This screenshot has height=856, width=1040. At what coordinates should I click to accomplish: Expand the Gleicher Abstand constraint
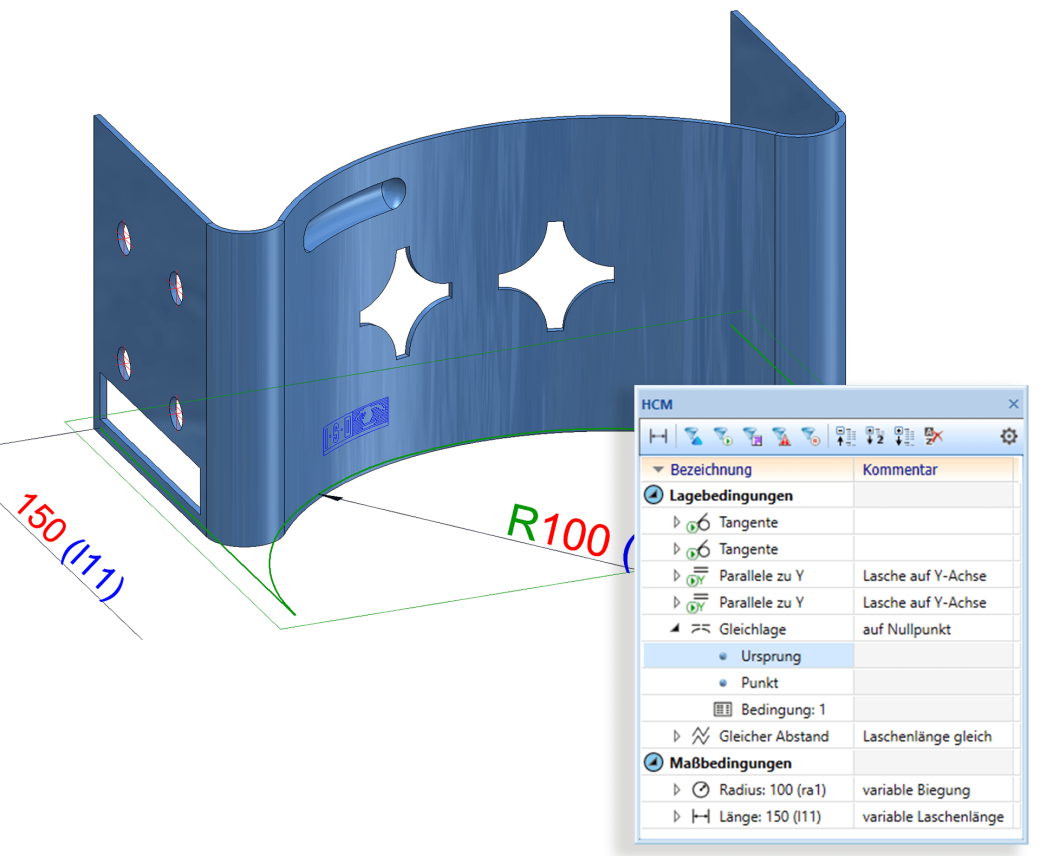coord(677,736)
